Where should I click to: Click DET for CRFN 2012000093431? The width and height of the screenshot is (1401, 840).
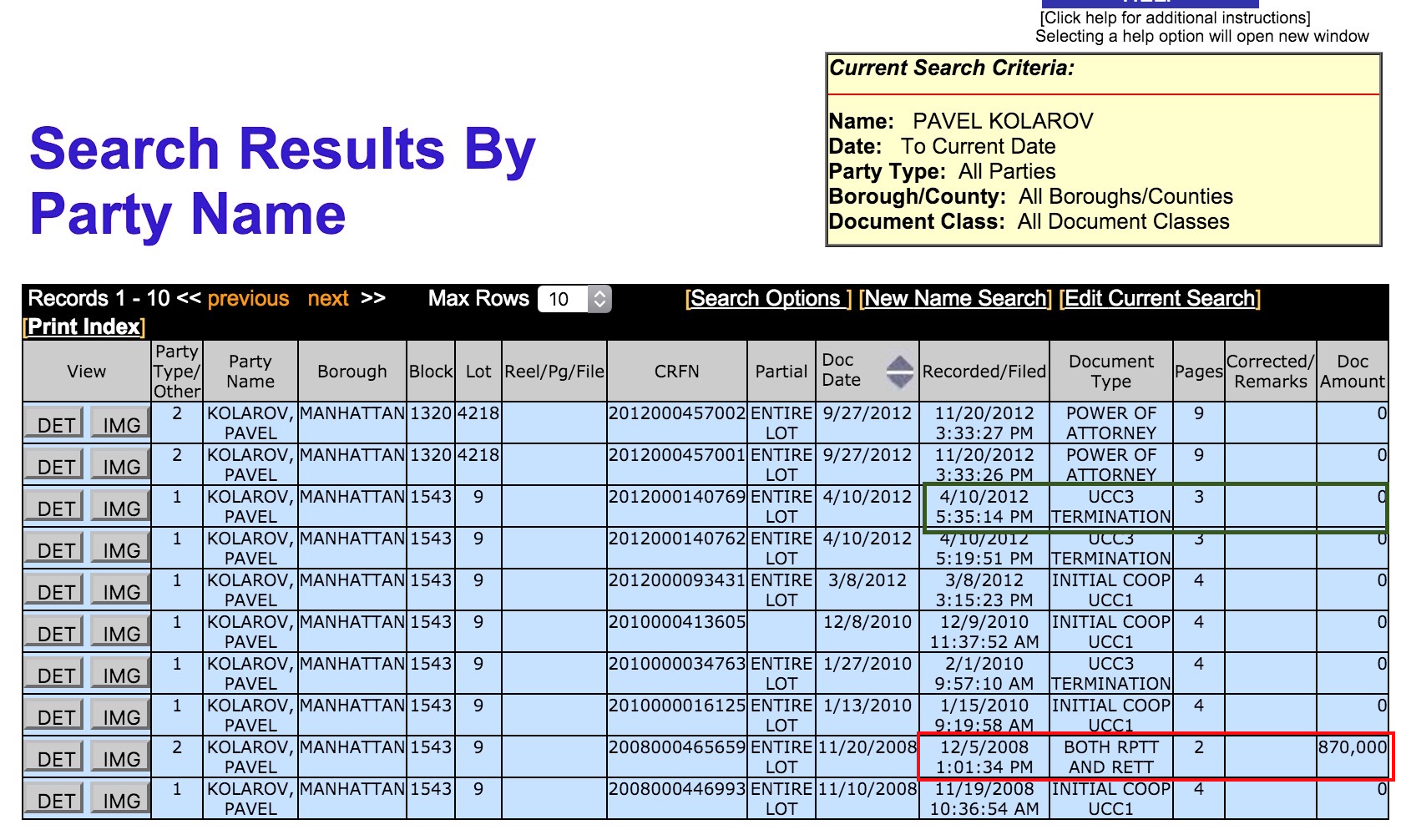coord(55,591)
